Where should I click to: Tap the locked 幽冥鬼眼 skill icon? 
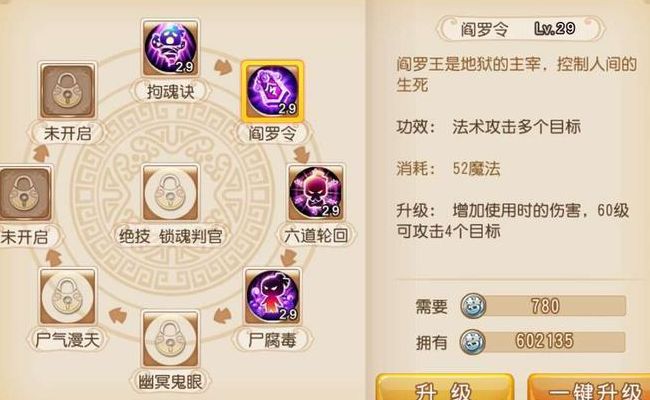(x=170, y=339)
